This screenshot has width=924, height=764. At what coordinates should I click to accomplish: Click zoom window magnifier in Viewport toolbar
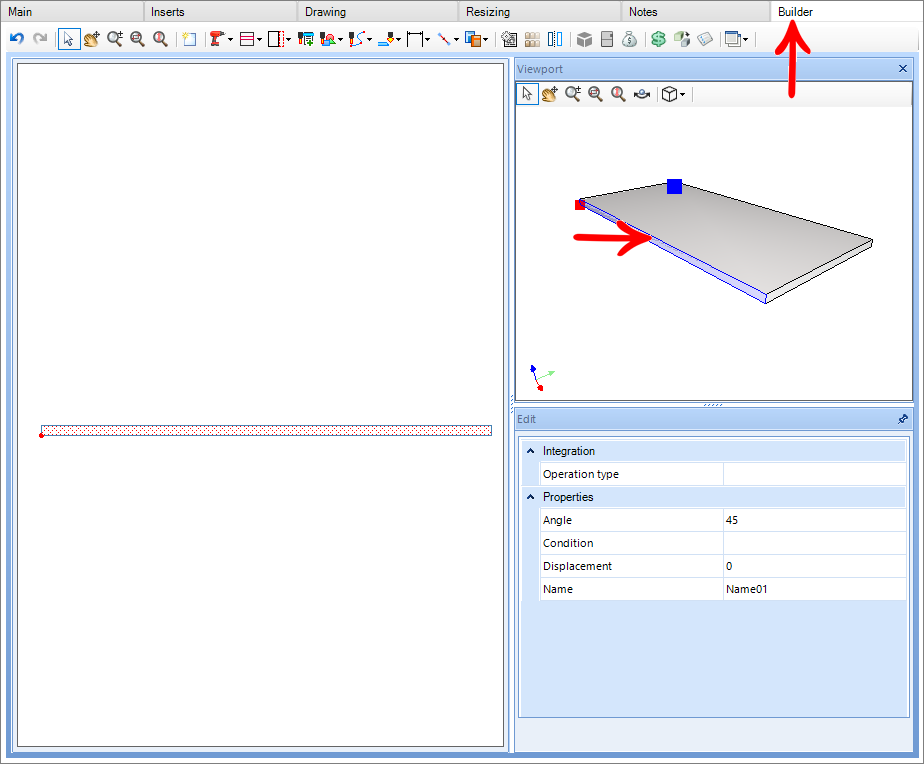click(x=595, y=94)
